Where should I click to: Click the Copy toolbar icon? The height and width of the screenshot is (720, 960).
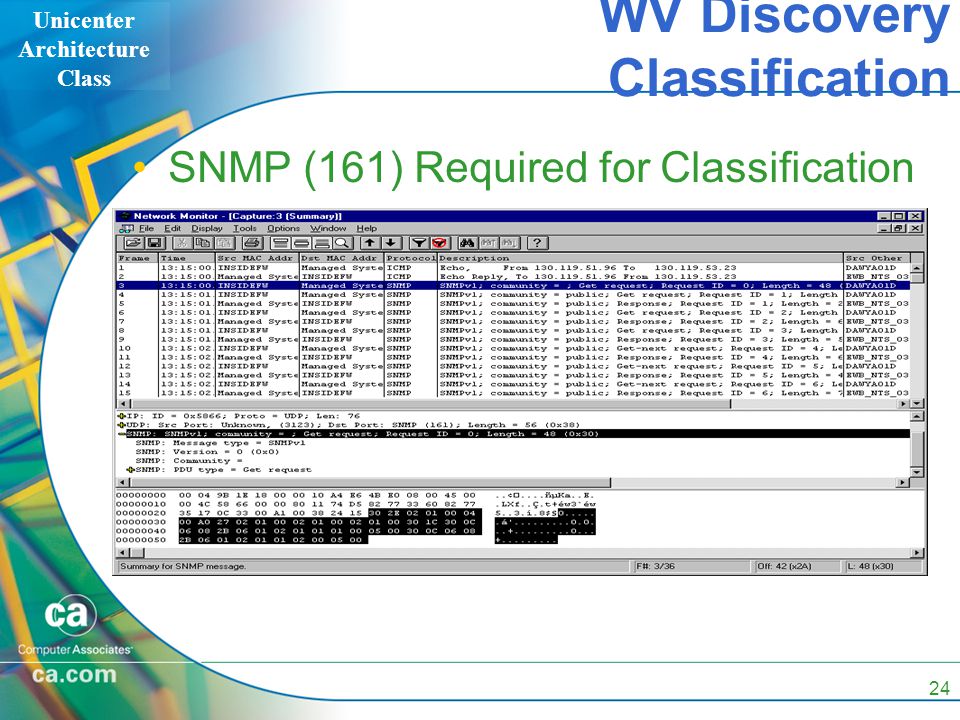click(x=202, y=243)
